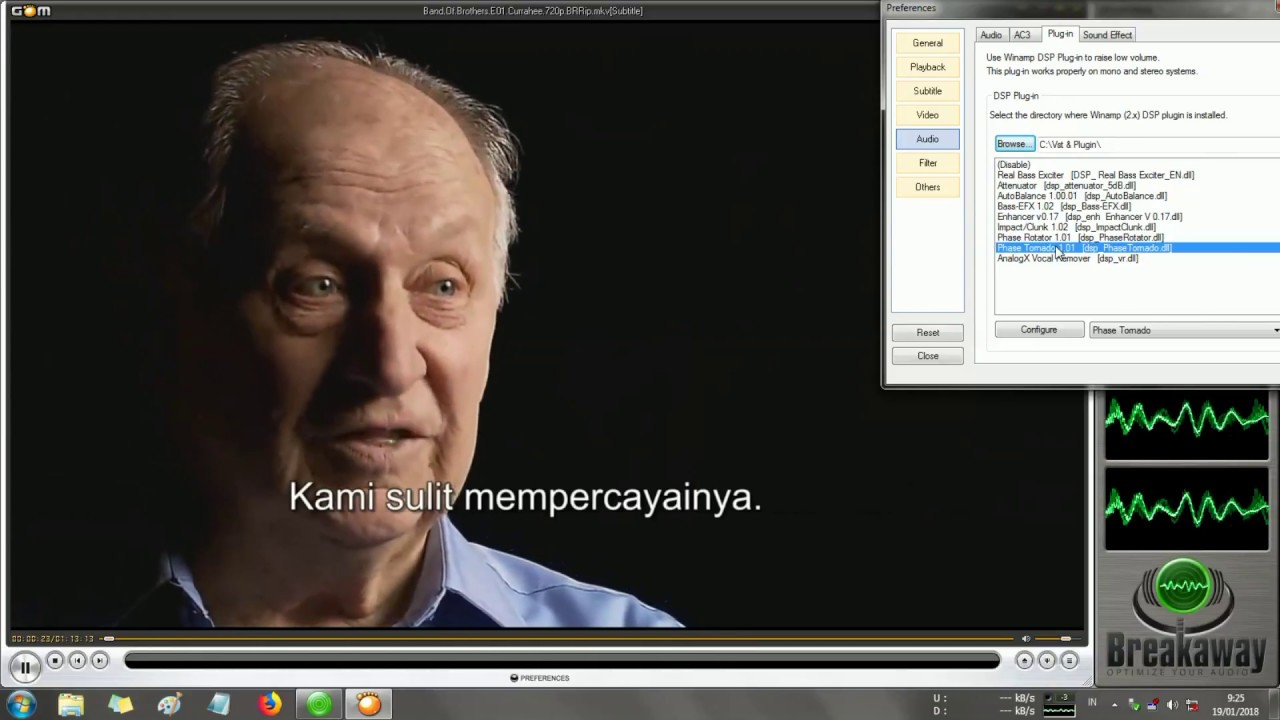Open the Filter preferences category
Viewport: 1280px width, 720px height.
927,163
